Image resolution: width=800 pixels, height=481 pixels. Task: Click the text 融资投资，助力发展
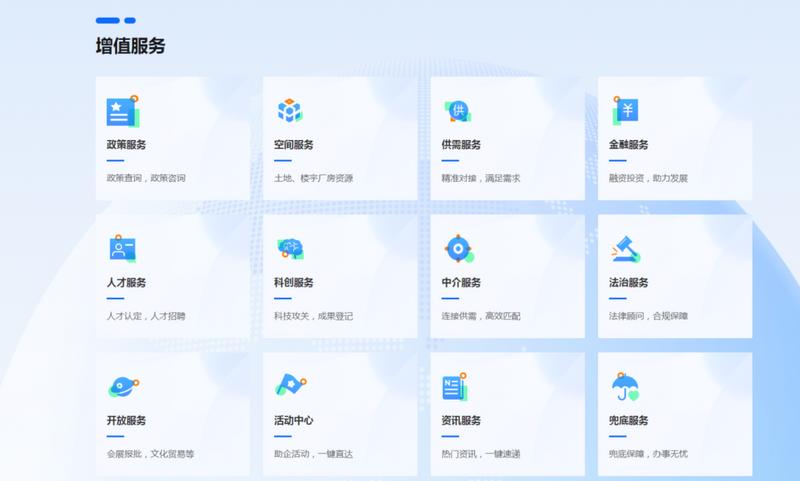pyautogui.click(x=648, y=178)
